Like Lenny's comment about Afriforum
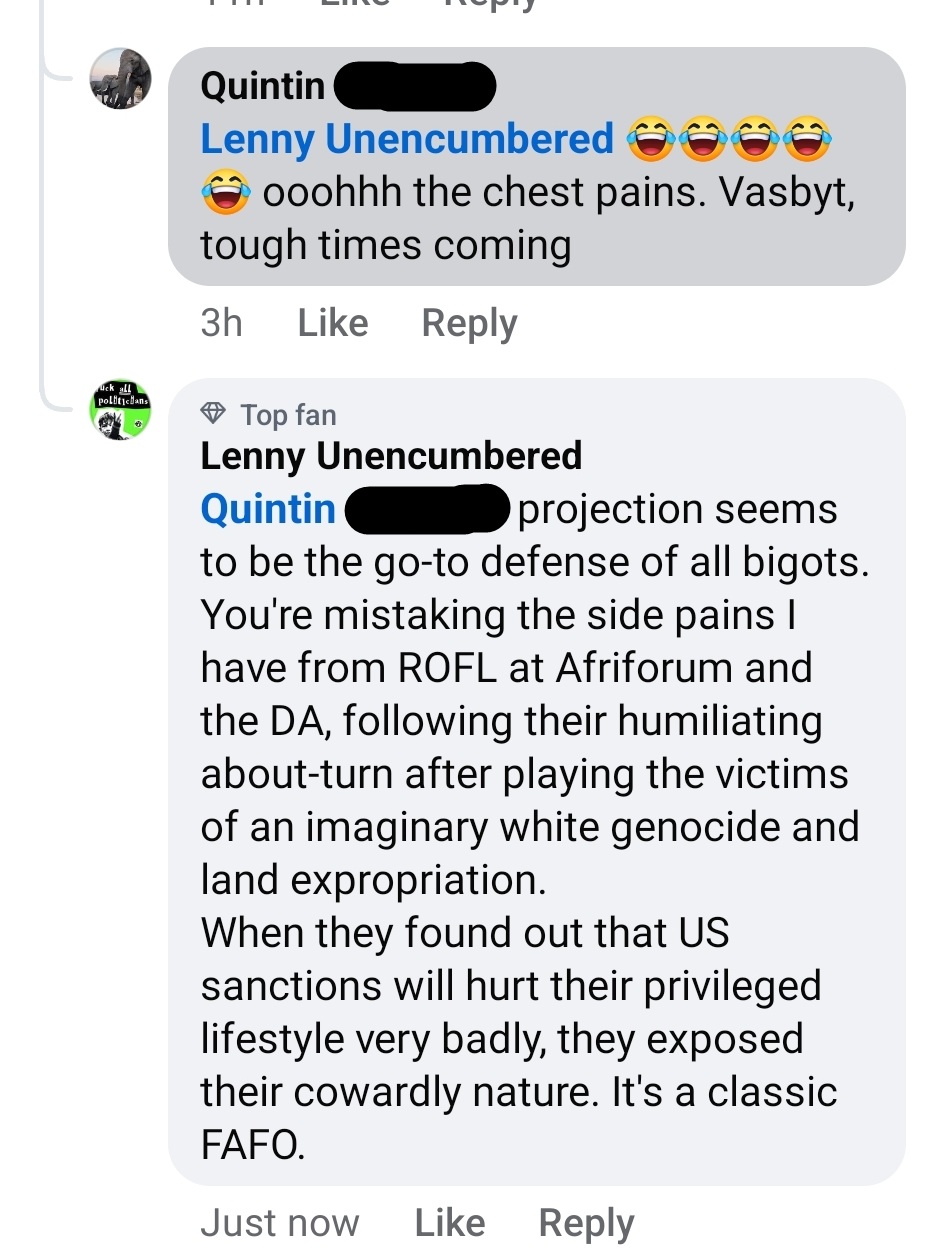The width and height of the screenshot is (931, 1254). coord(449,1223)
